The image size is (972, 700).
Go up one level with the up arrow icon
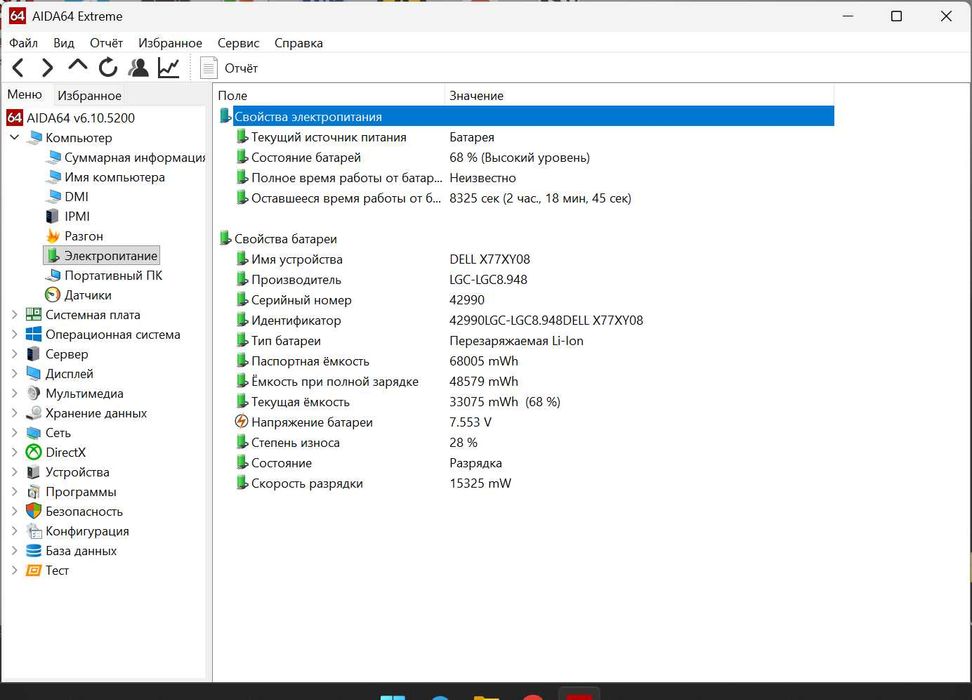(77, 65)
